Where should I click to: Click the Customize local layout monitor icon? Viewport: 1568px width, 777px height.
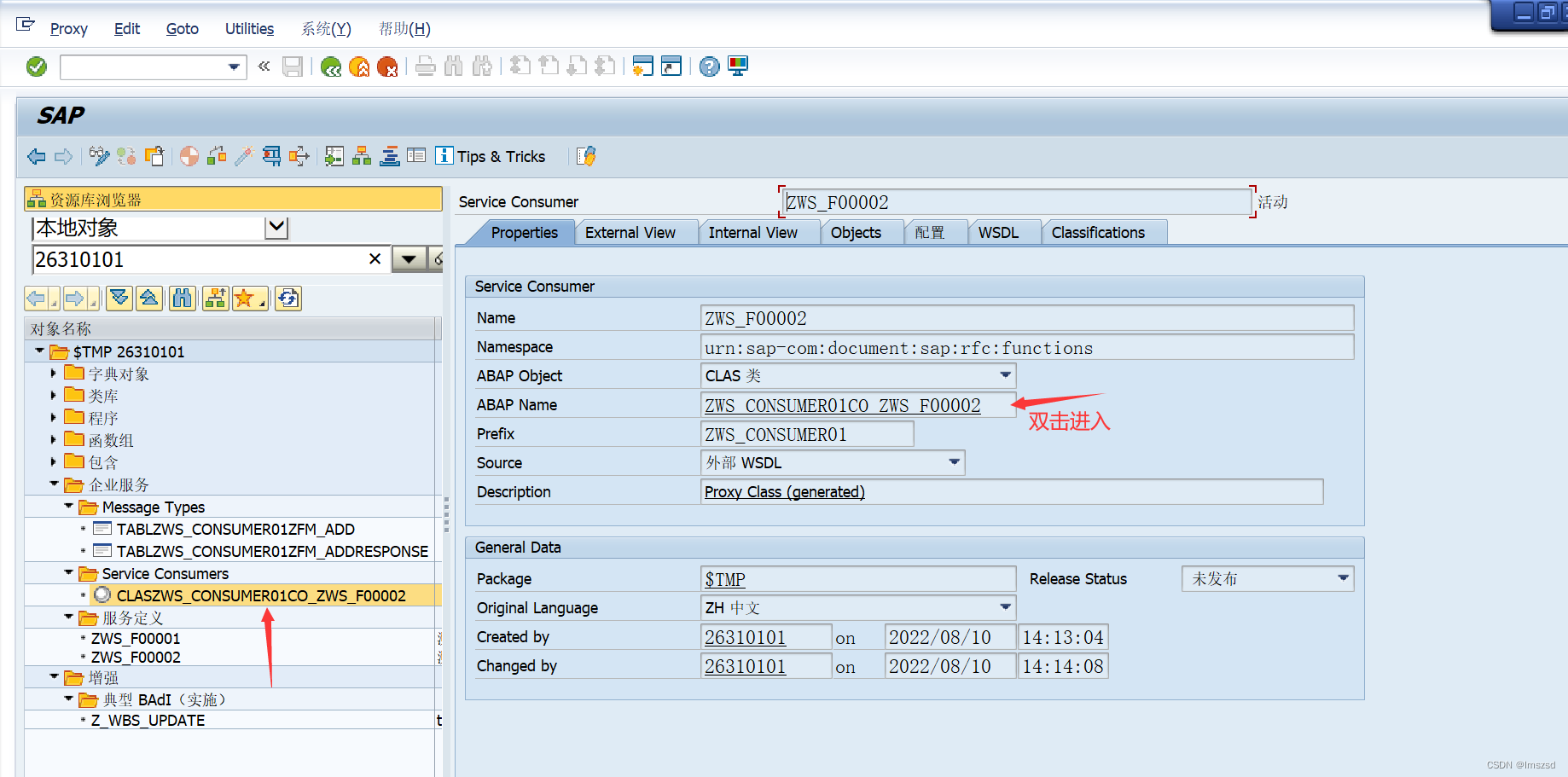738,67
